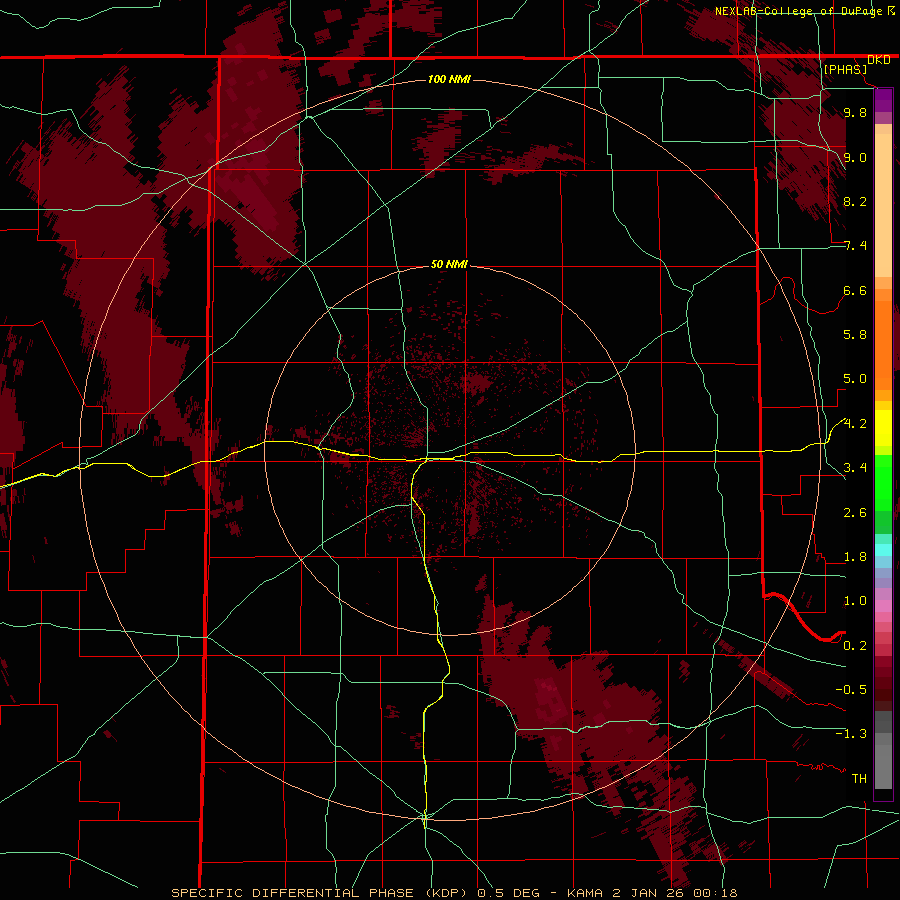This screenshot has width=900, height=900.
Task: Click the [PHAS] unit label
Action: click(x=845, y=69)
